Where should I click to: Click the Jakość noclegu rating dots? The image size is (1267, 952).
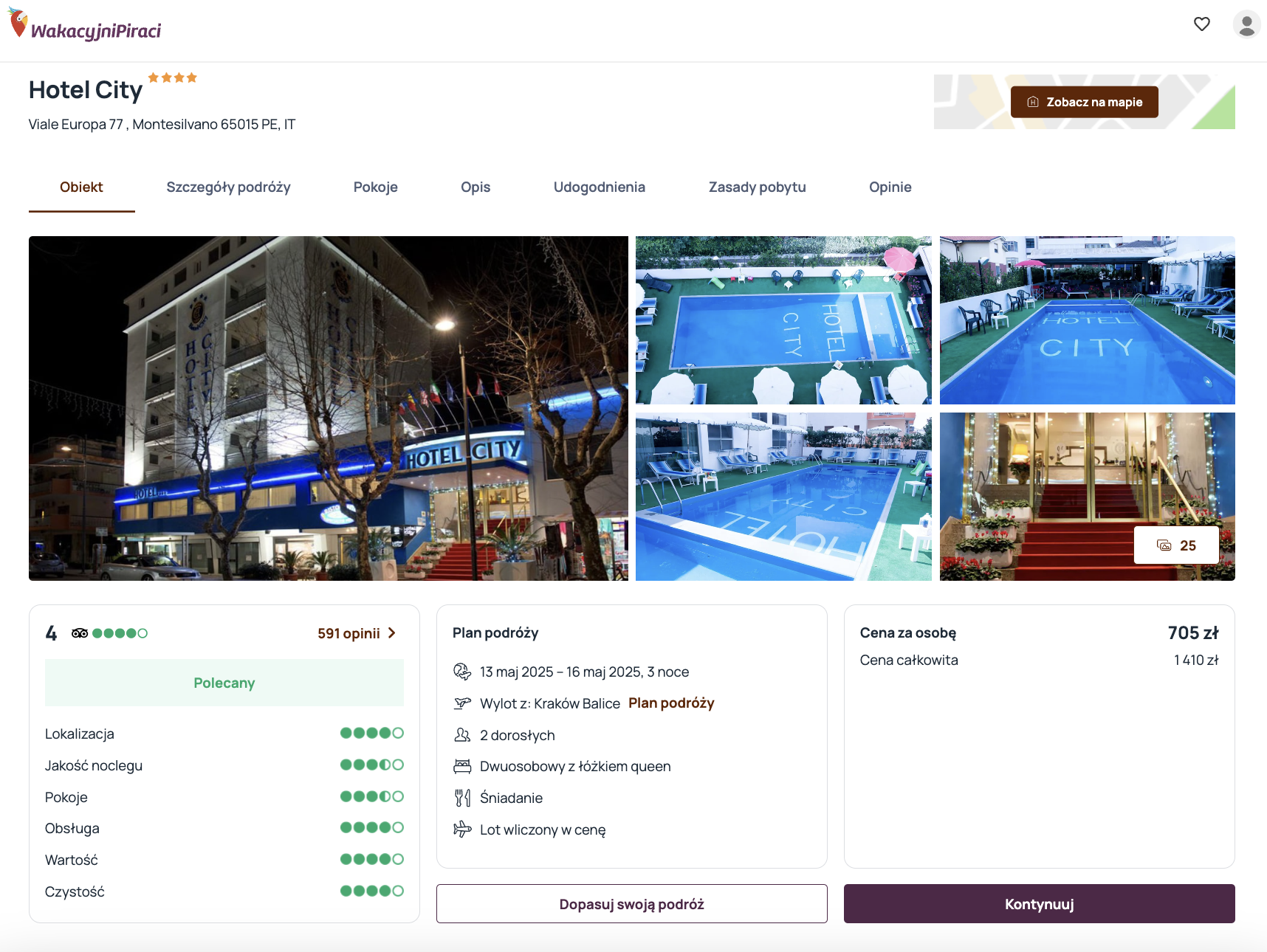[371, 765]
